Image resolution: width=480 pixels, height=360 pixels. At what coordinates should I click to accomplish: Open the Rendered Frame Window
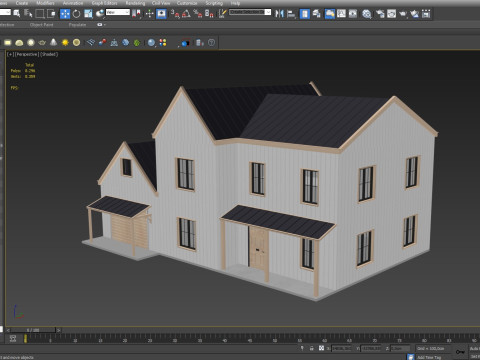click(391, 14)
